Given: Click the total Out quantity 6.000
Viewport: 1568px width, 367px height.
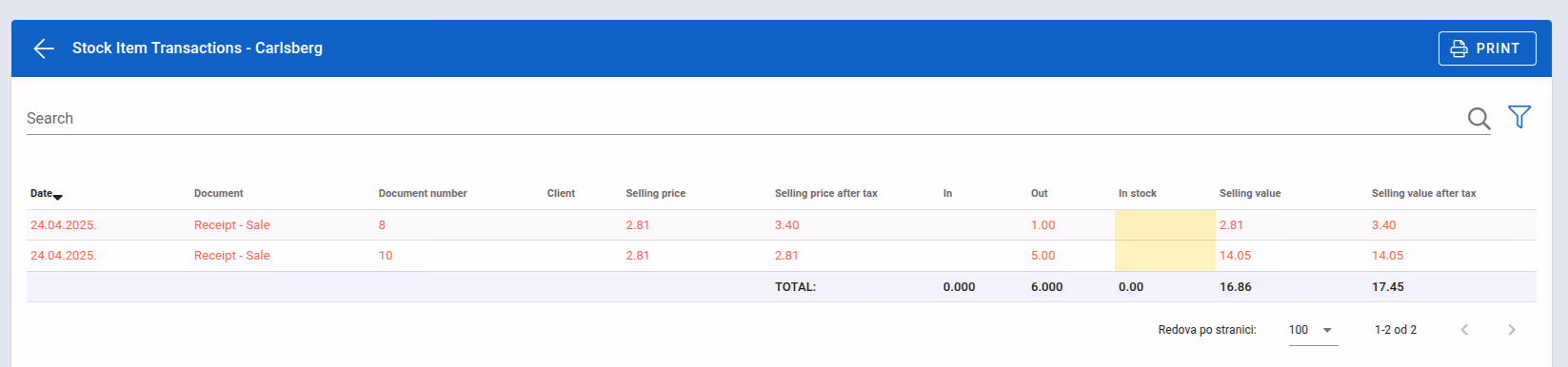Looking at the screenshot, I should [1047, 287].
